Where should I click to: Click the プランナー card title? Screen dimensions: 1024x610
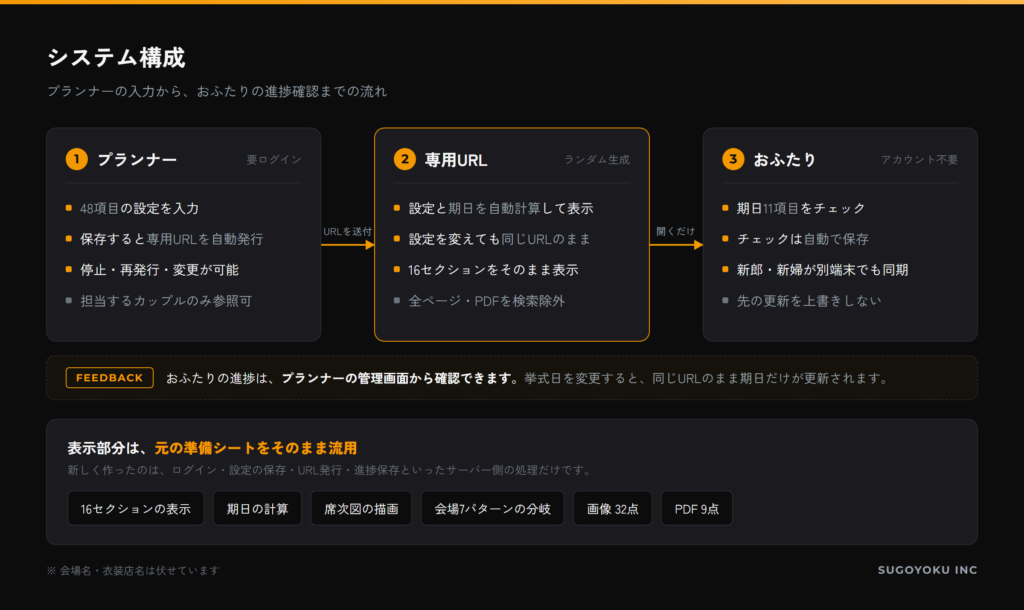137,159
